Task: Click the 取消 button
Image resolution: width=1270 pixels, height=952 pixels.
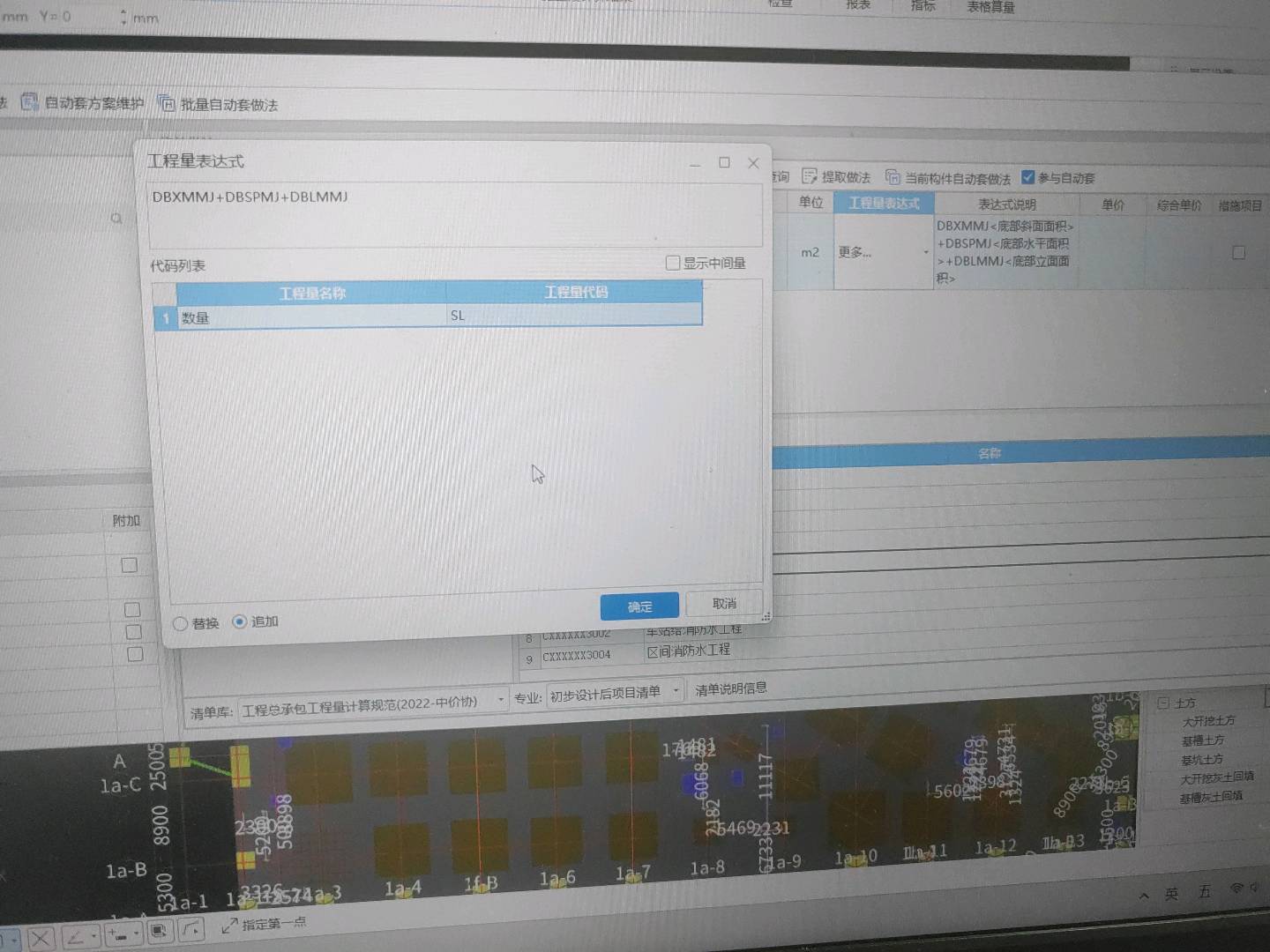Action: click(724, 603)
